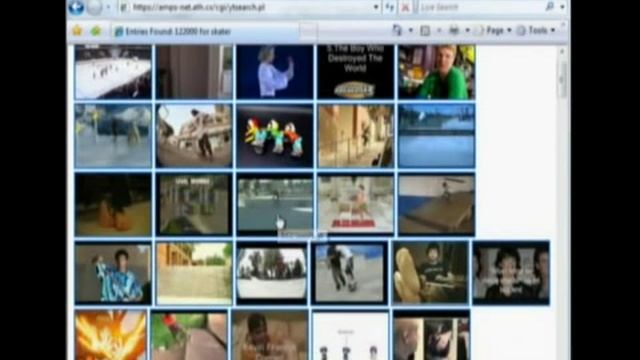The height and width of the screenshot is (360, 640).
Task: Click the Add to Favorites icon
Action: [x=96, y=31]
